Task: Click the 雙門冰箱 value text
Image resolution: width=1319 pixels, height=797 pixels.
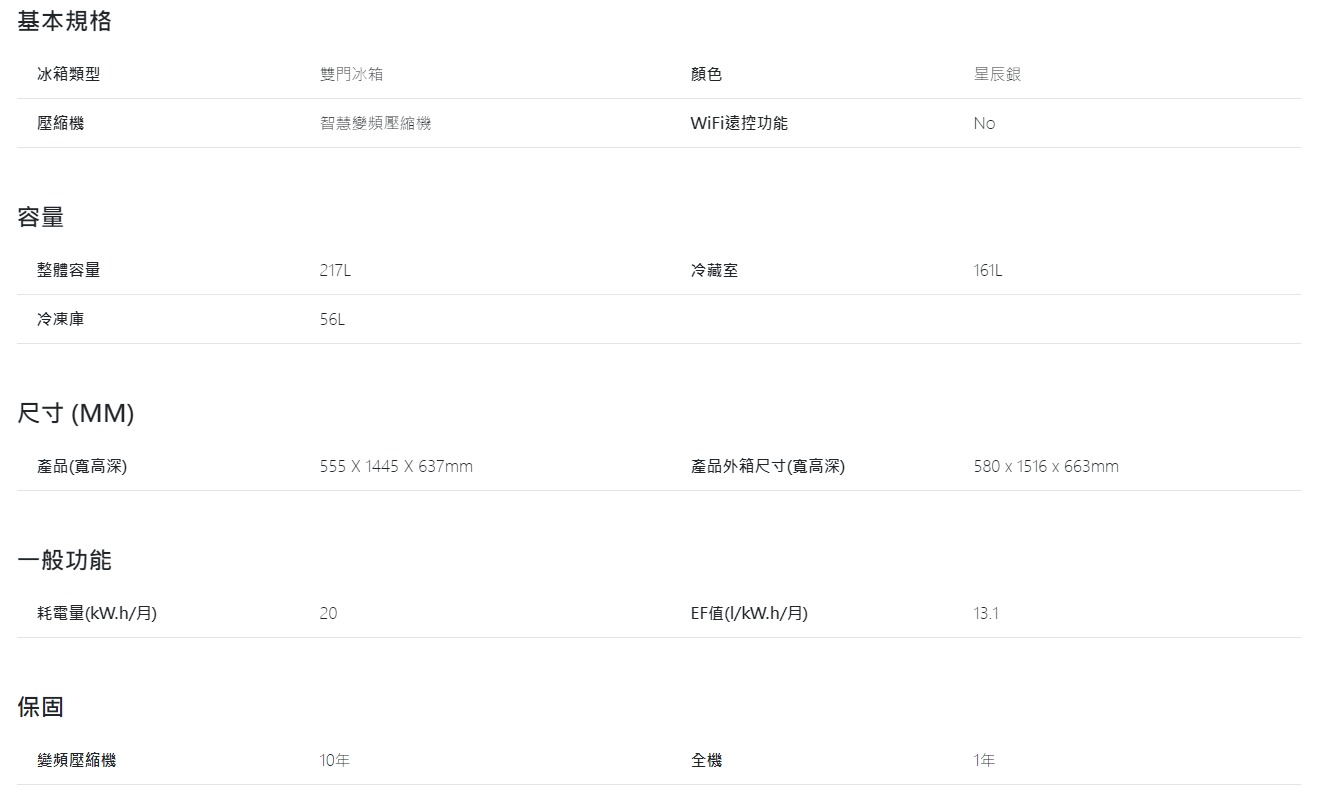Action: pos(351,74)
